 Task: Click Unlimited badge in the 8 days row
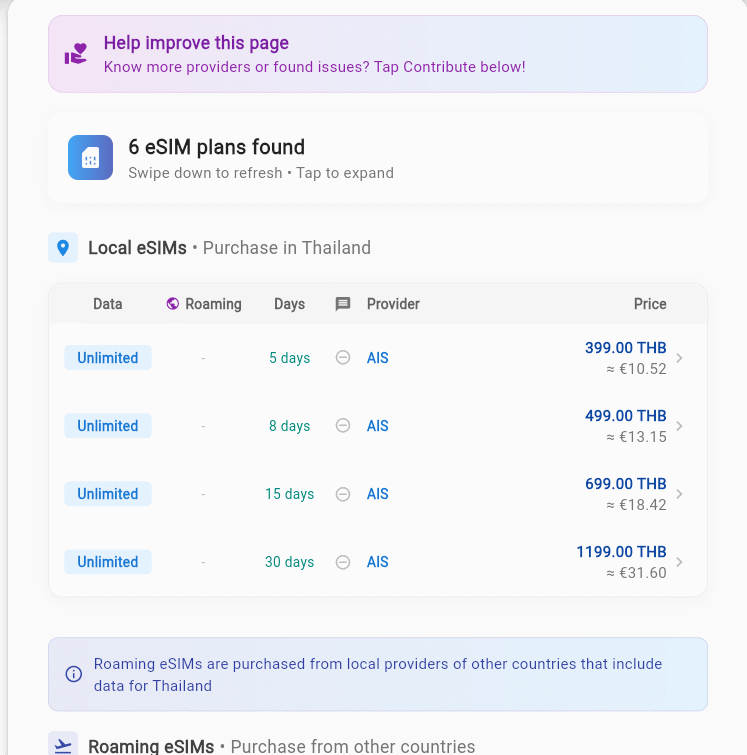click(x=108, y=426)
